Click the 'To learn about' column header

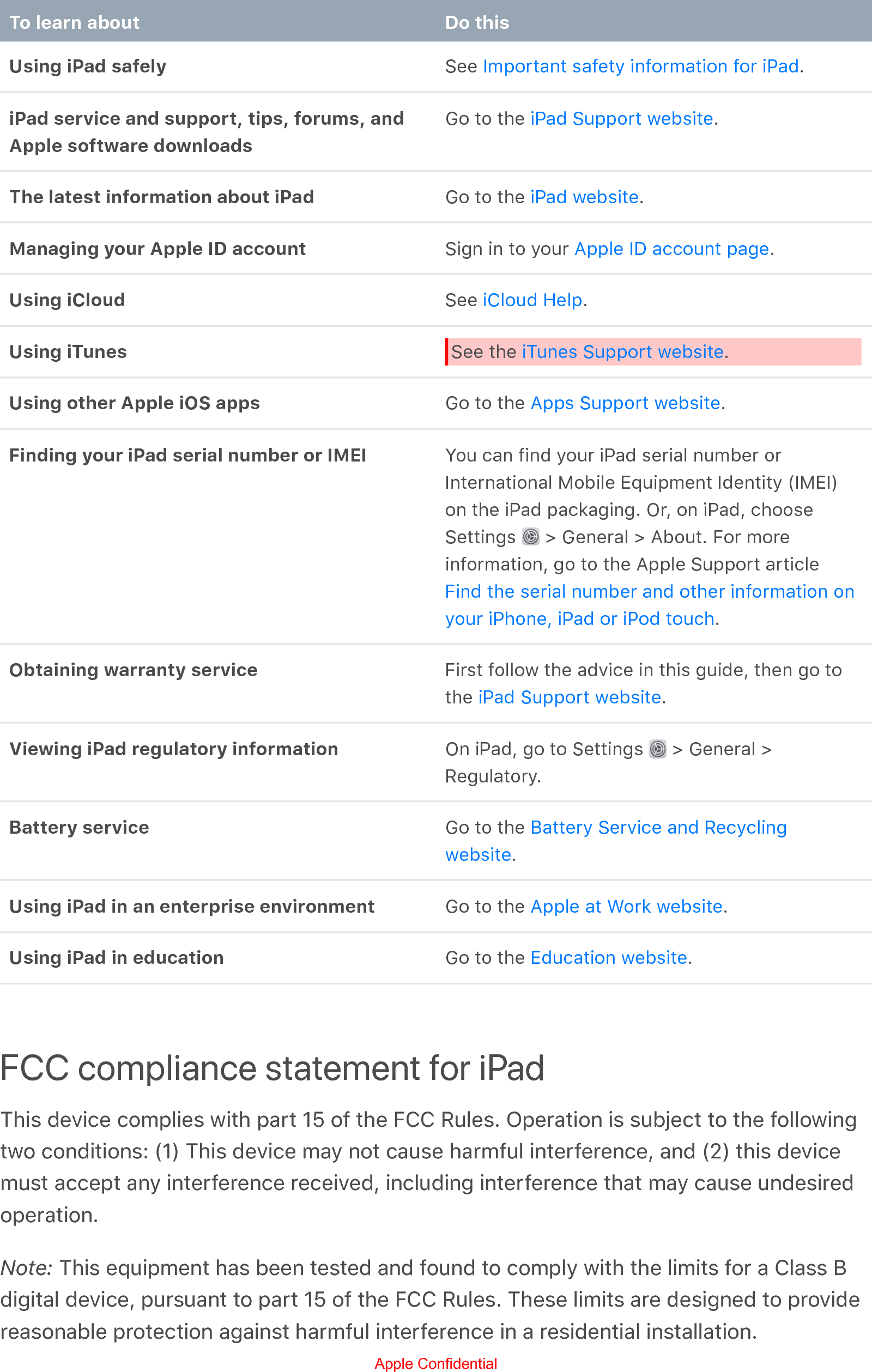point(75,22)
